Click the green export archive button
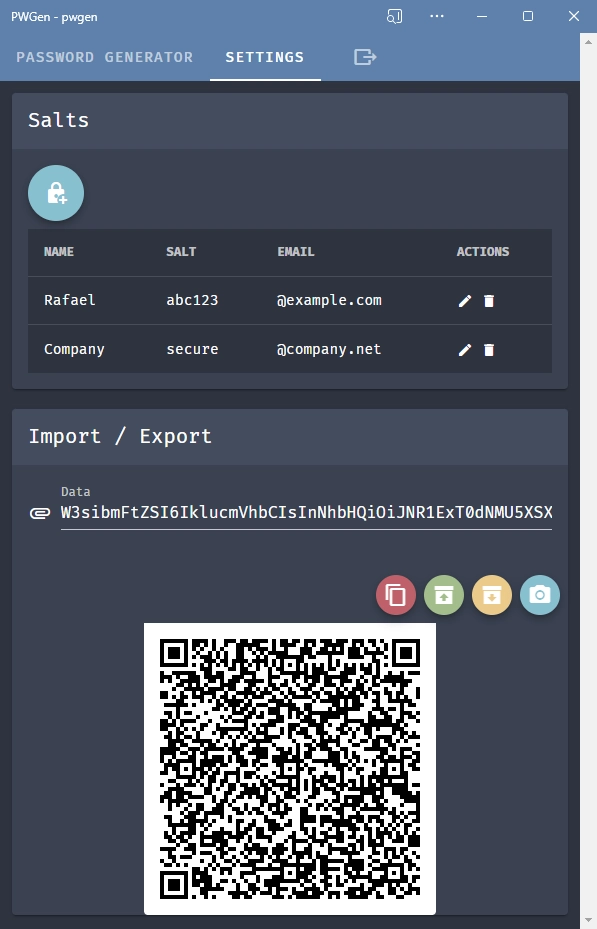Screen dimensions: 597x929 (444, 595)
